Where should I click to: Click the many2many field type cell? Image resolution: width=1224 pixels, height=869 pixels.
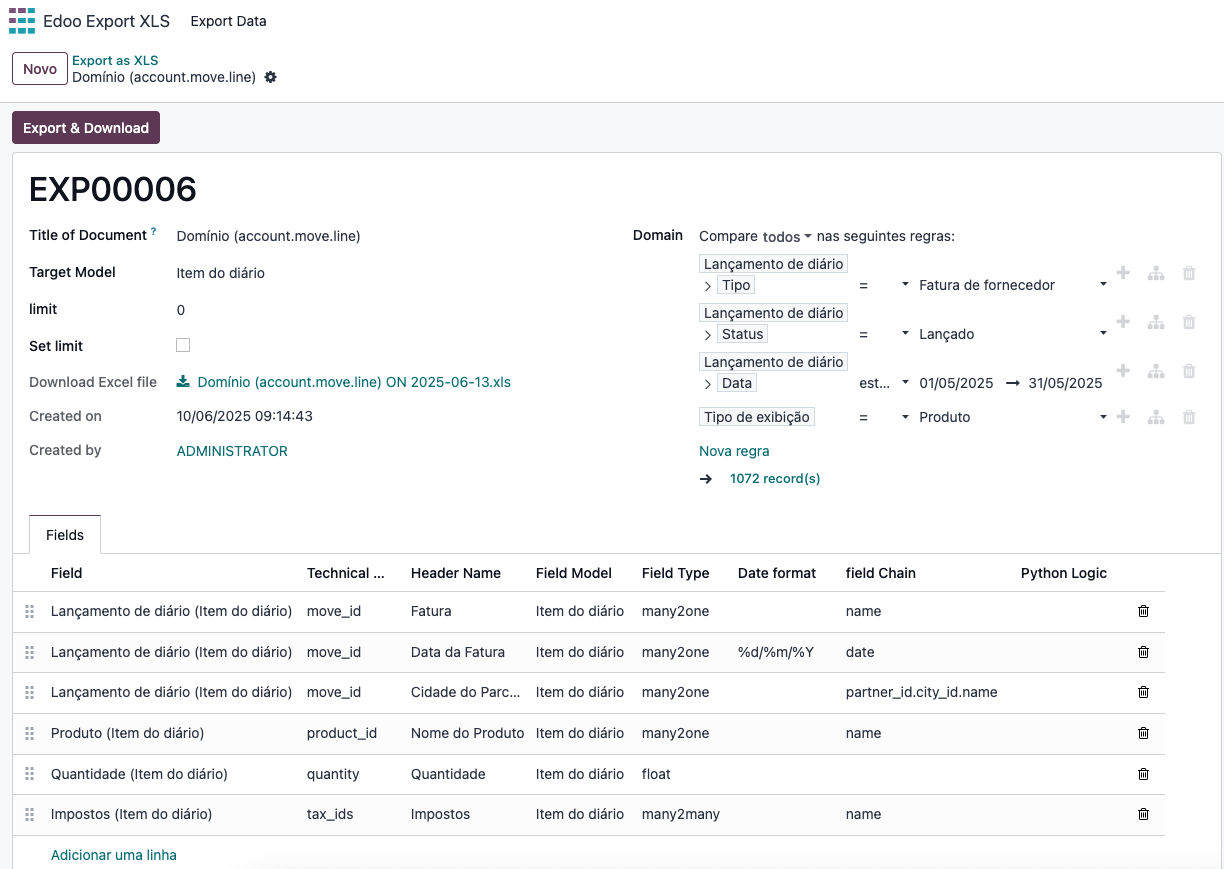click(681, 814)
